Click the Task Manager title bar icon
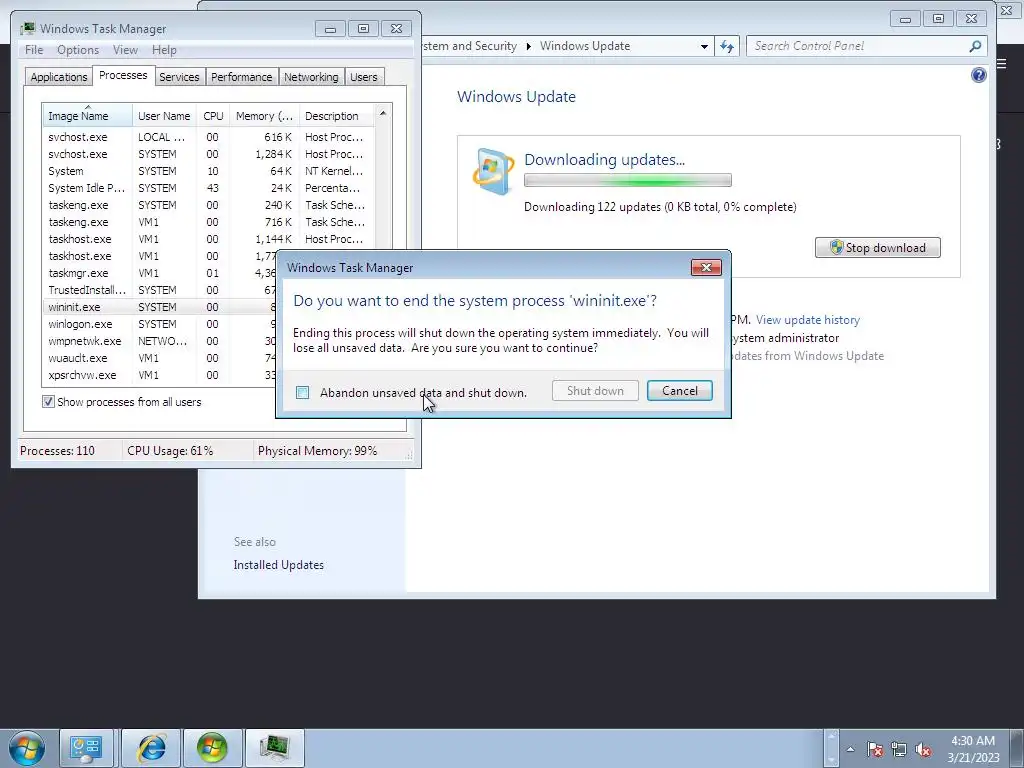 coord(27,29)
